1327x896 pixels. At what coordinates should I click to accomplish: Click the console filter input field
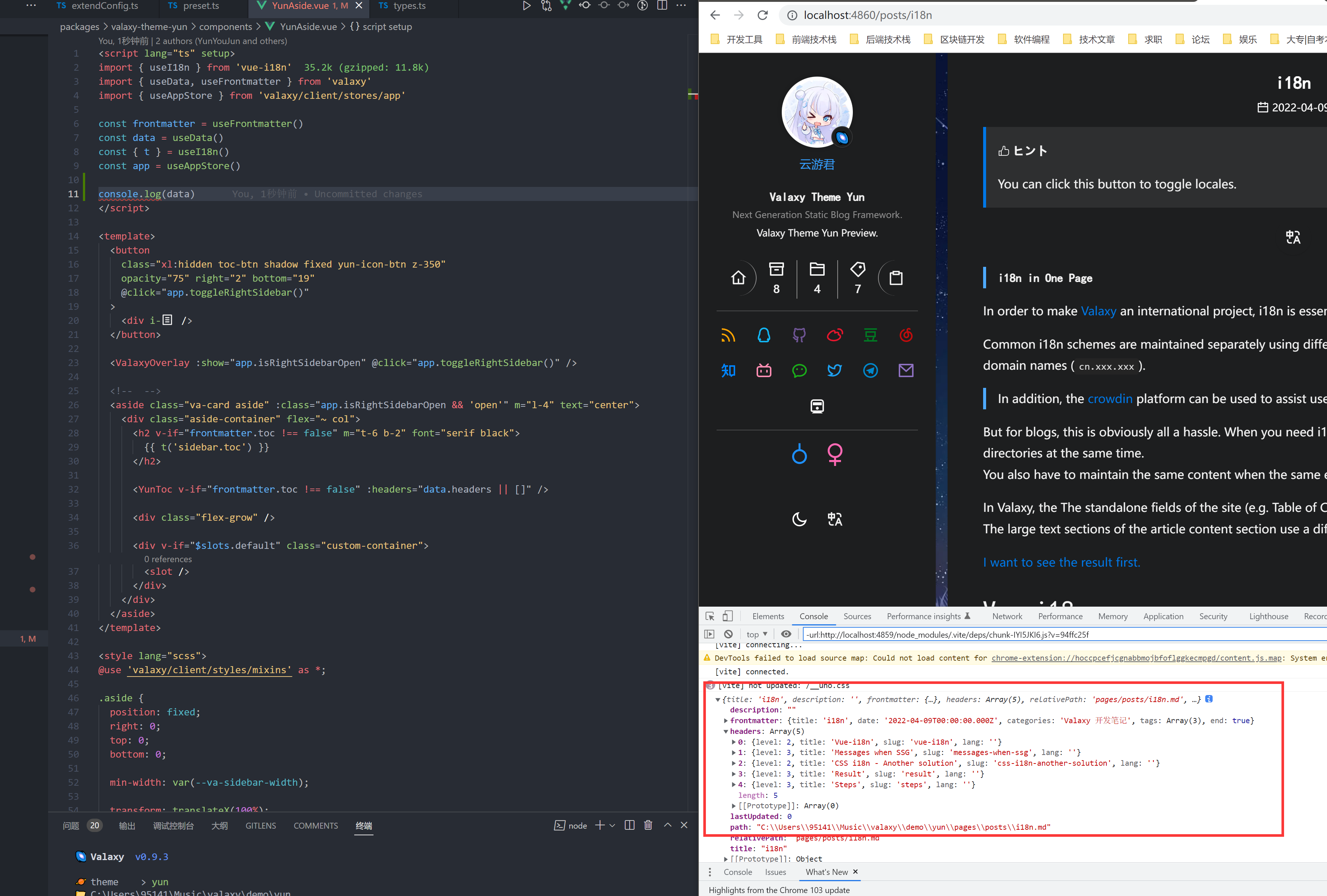[x=1062, y=634]
